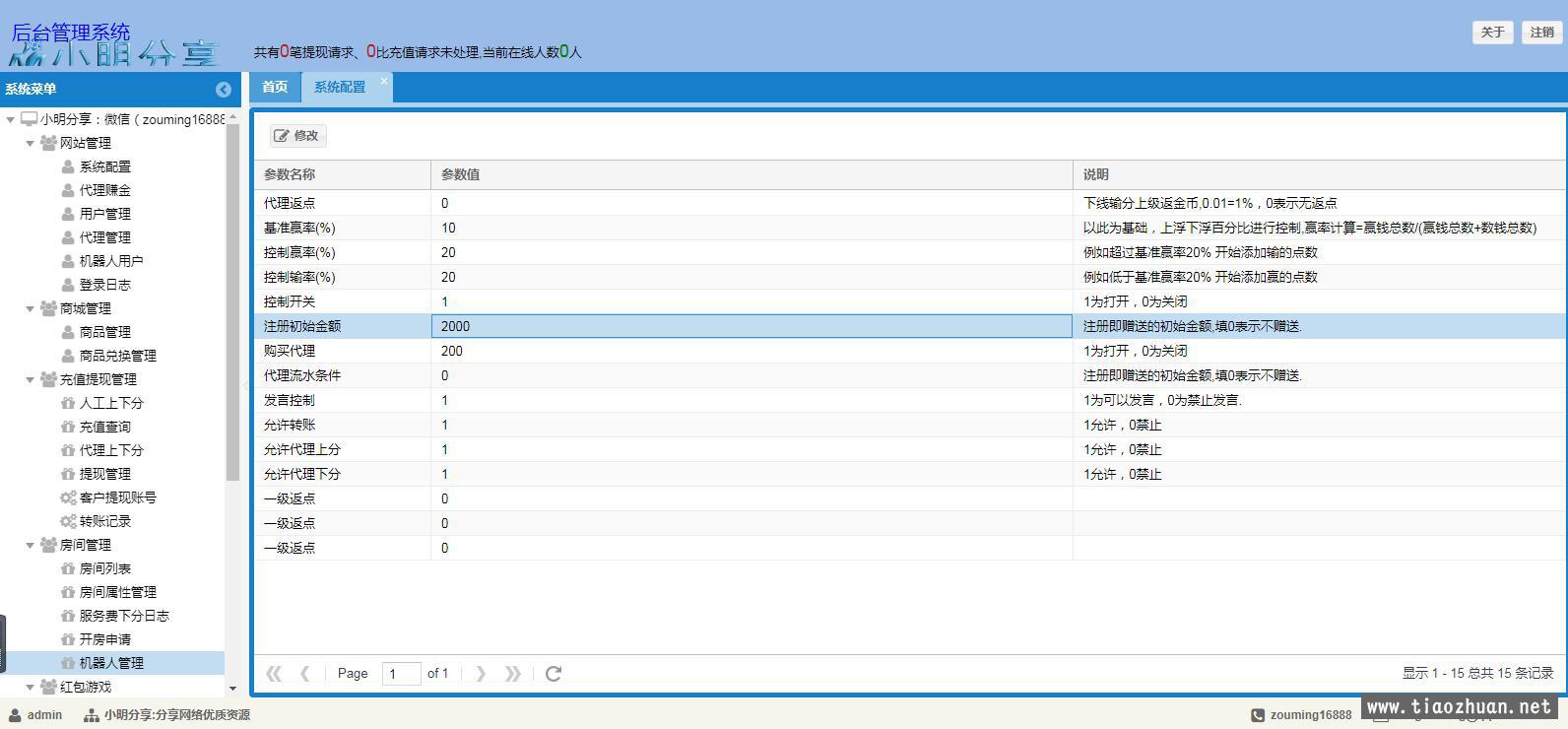The width and height of the screenshot is (1568, 729).
Task: Click the page number input field
Action: pyautogui.click(x=401, y=674)
